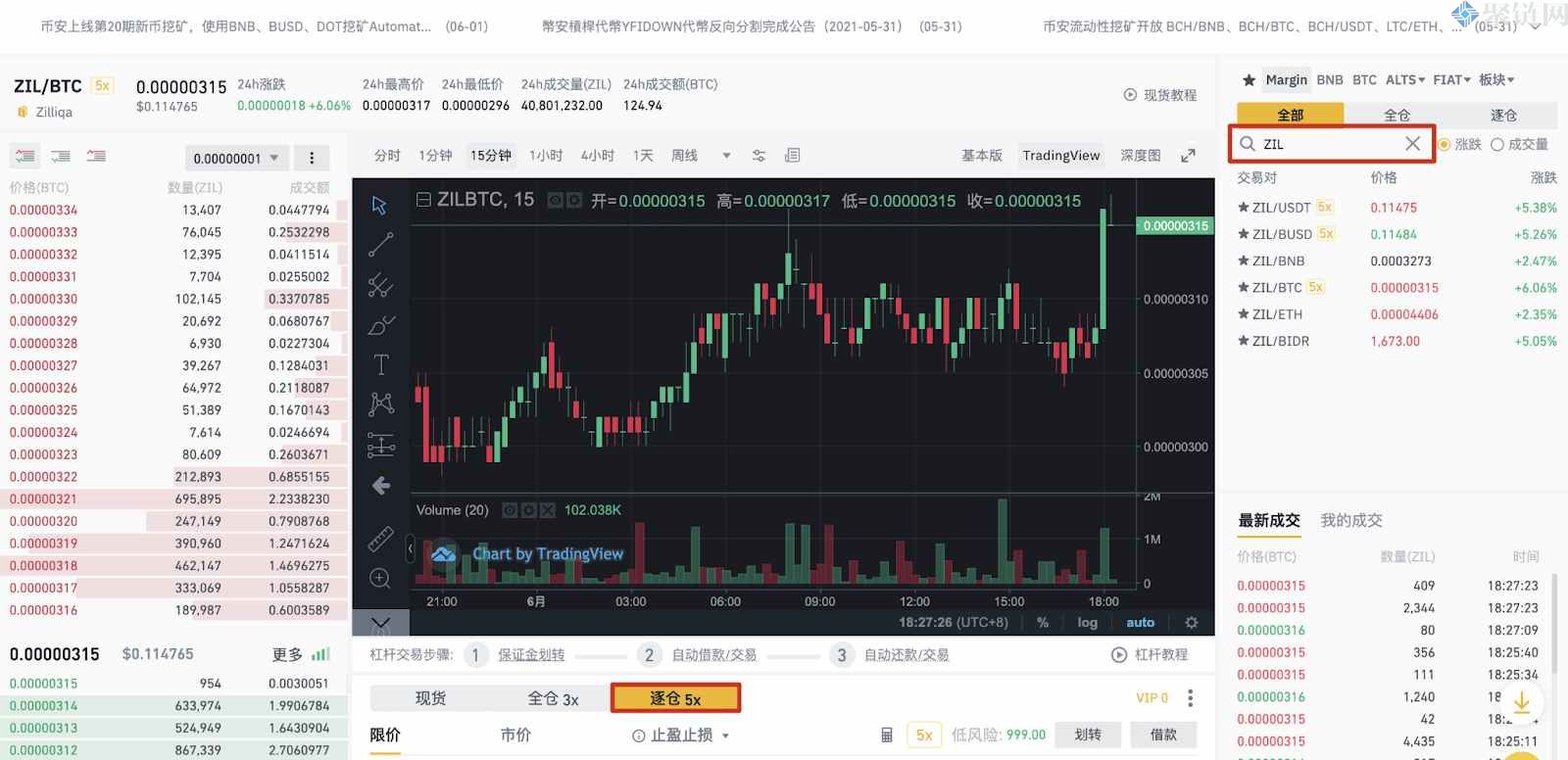Clear the ZIL search field
The image size is (1568, 760).
click(x=1412, y=144)
